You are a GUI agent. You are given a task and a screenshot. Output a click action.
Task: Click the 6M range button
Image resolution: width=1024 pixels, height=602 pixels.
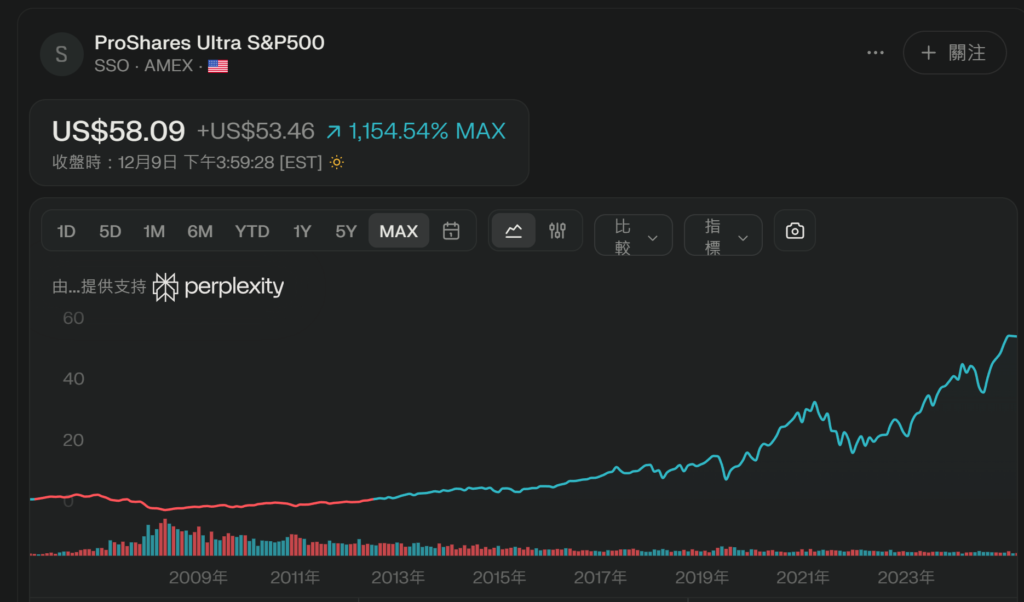[200, 231]
